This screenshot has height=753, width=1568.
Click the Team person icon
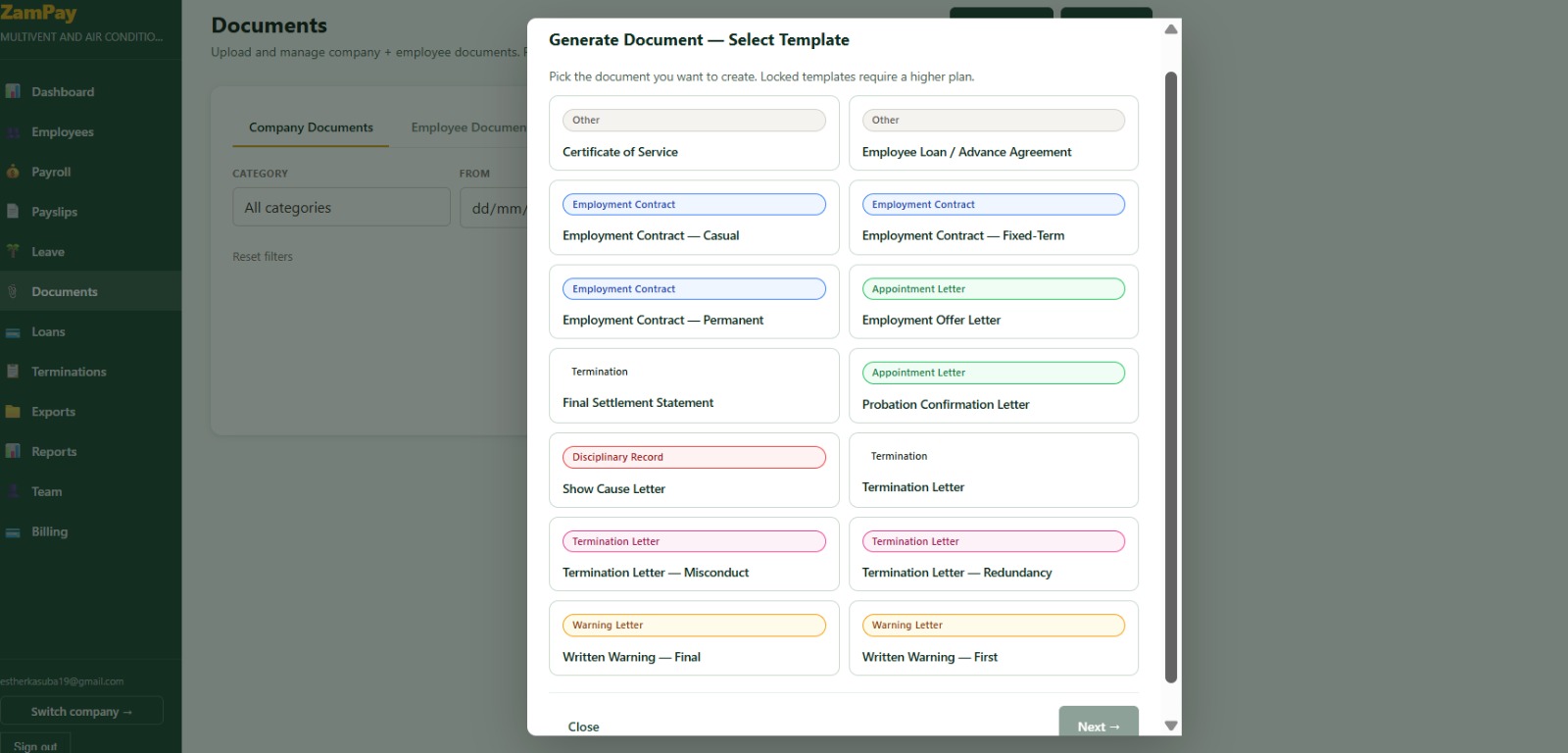[x=13, y=491]
